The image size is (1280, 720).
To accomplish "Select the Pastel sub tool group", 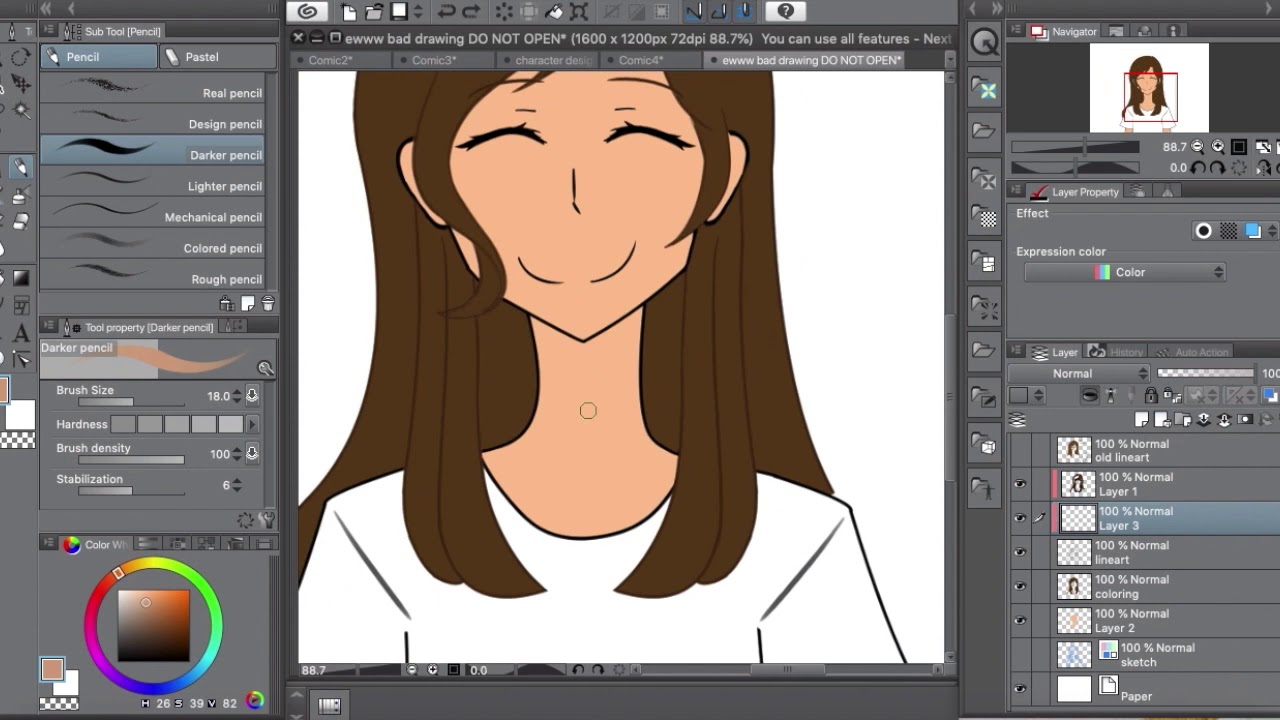I will click(217, 57).
